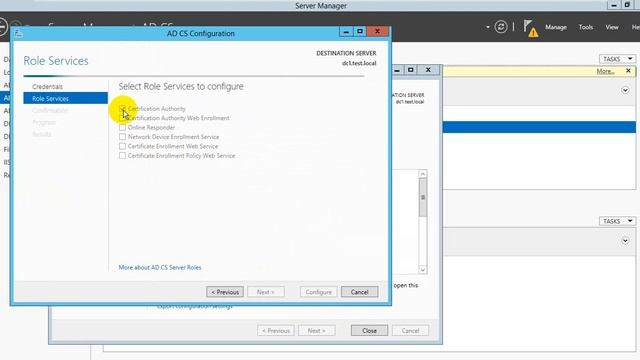640x360 pixels.
Task: Open the Tools menu
Action: click(586, 27)
